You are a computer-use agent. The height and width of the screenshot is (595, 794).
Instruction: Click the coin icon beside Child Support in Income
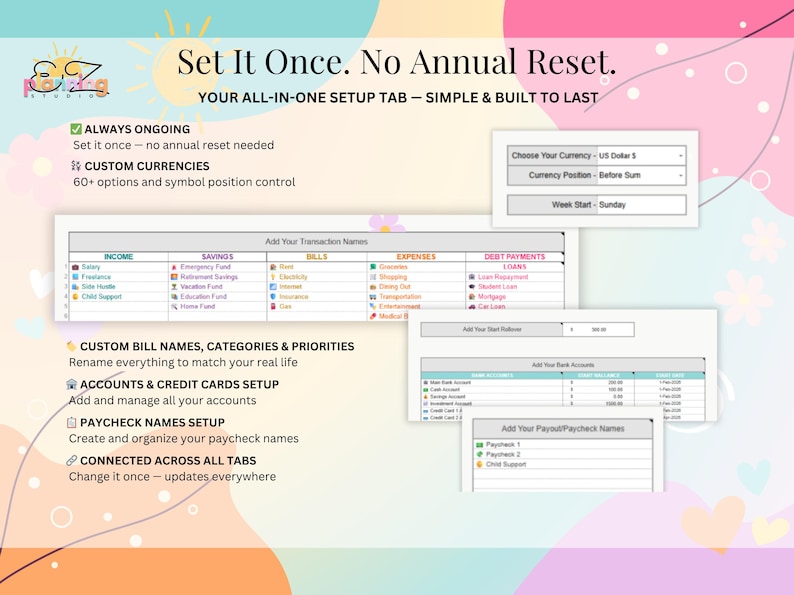75,297
